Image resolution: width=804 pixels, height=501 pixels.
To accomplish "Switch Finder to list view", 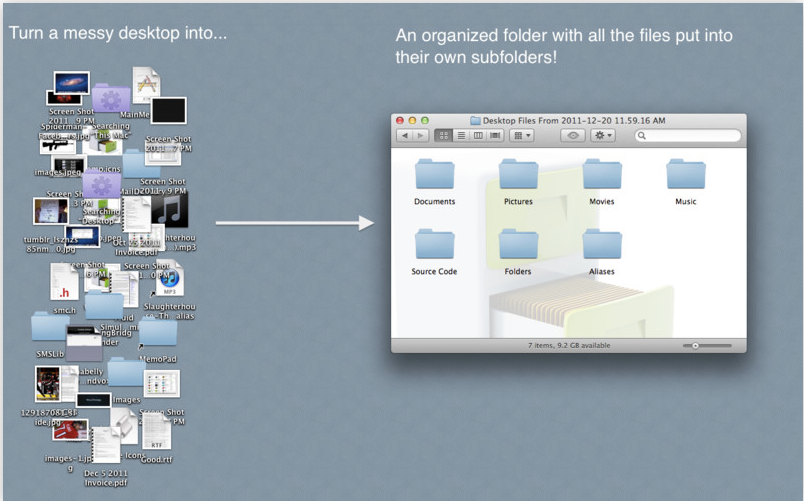I will pos(461,135).
